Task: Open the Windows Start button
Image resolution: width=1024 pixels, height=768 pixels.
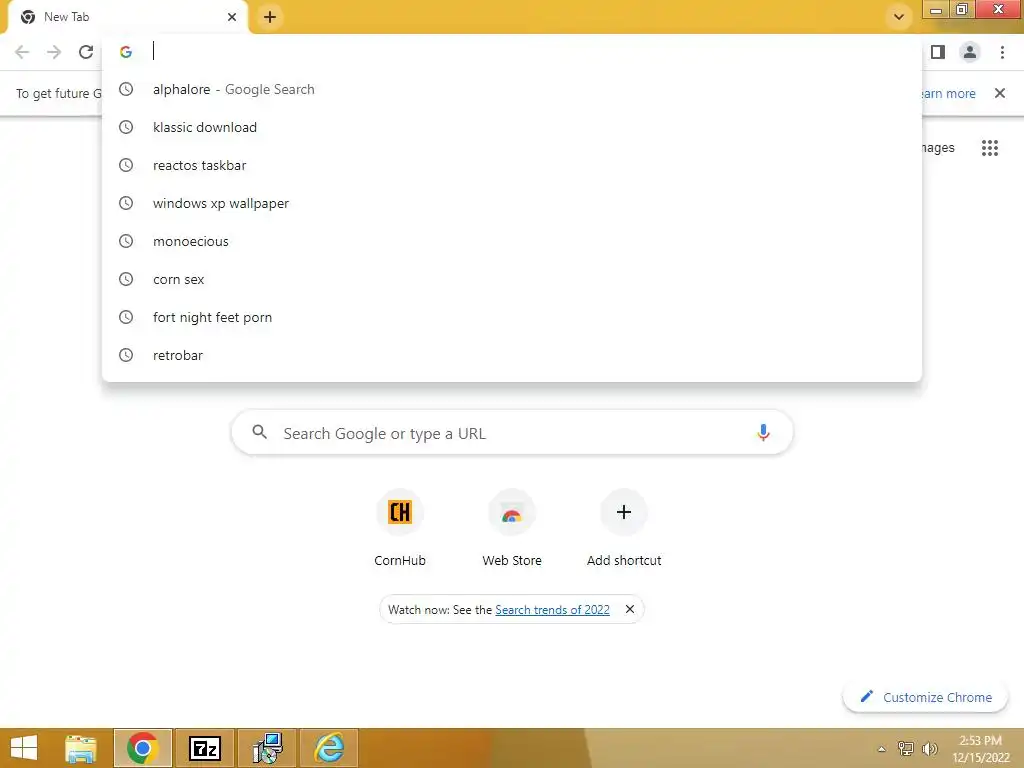Action: 24,748
